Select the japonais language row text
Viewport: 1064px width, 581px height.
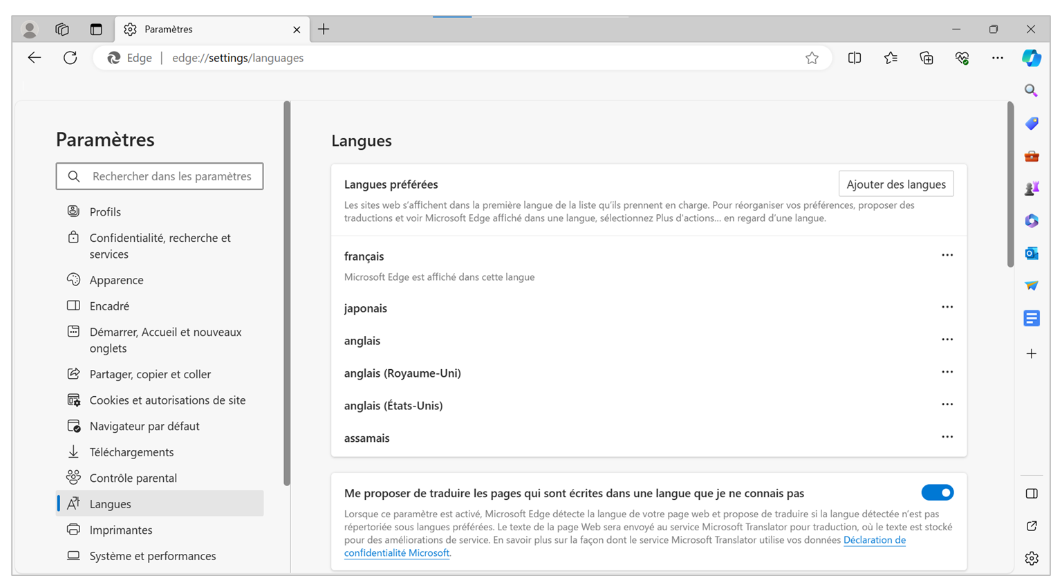(365, 308)
